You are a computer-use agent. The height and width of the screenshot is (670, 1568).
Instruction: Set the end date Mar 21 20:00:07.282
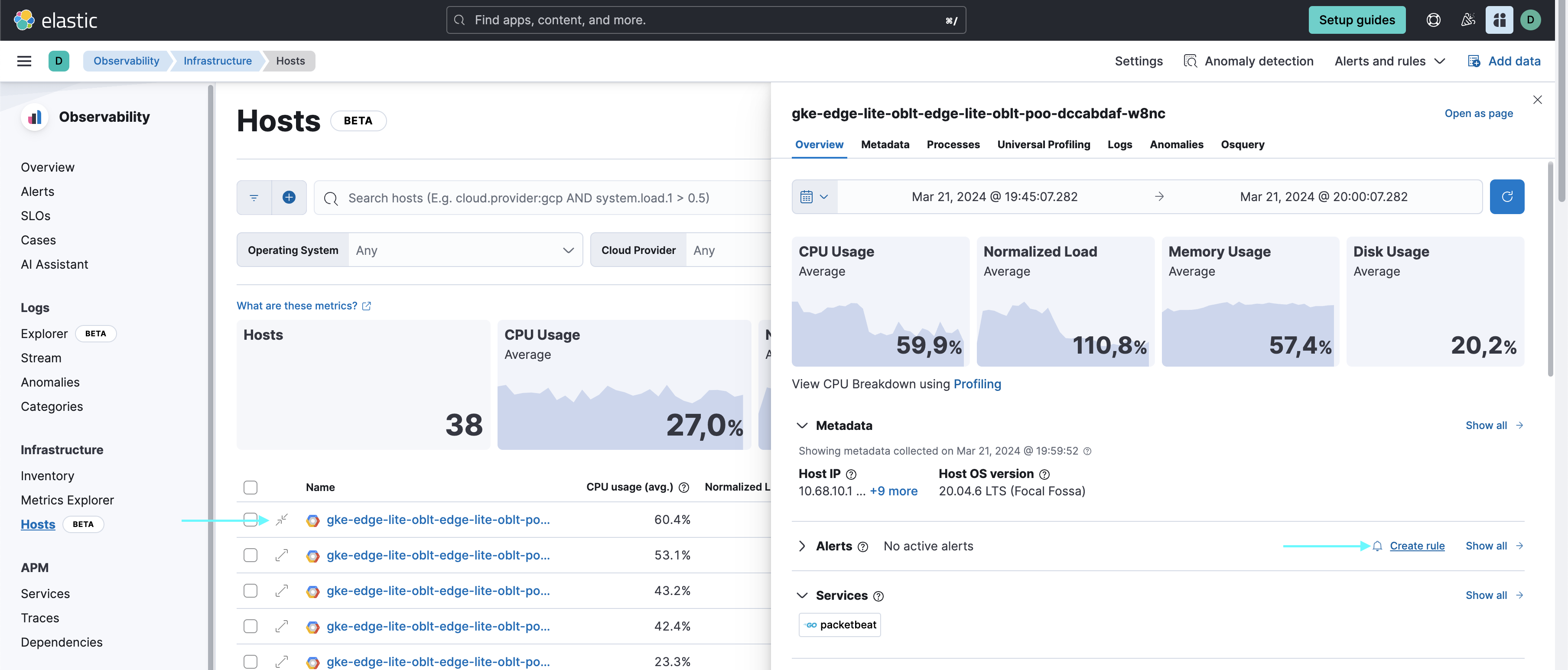pyautogui.click(x=1323, y=197)
